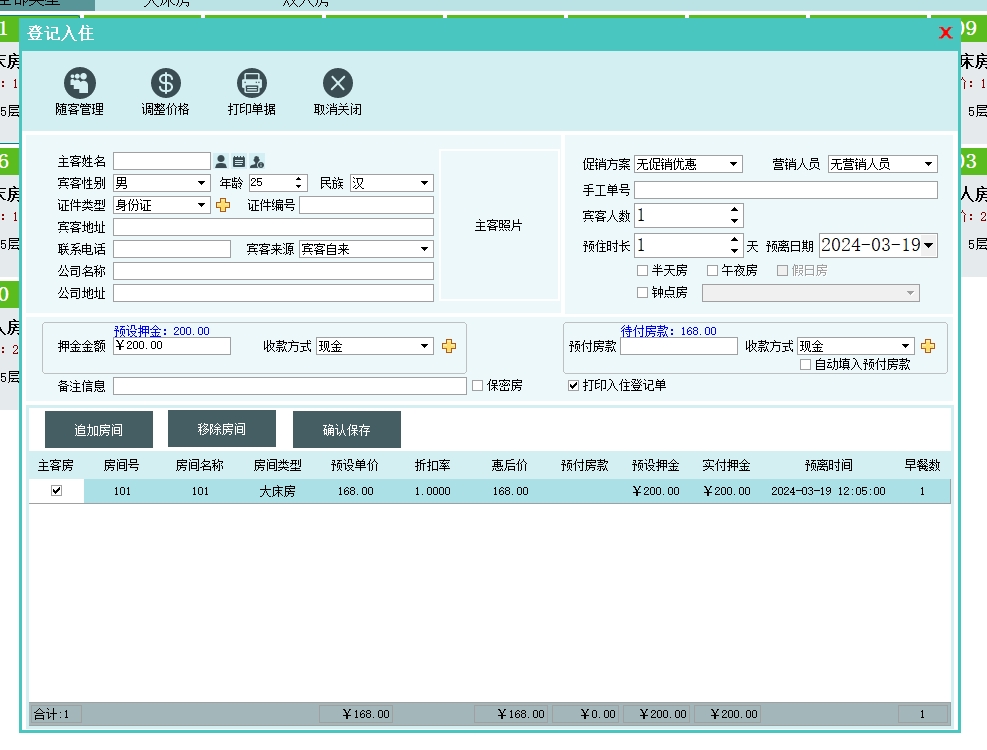987x750 pixels.
Task: Click the 打印单据 printer icon
Action: point(251,83)
